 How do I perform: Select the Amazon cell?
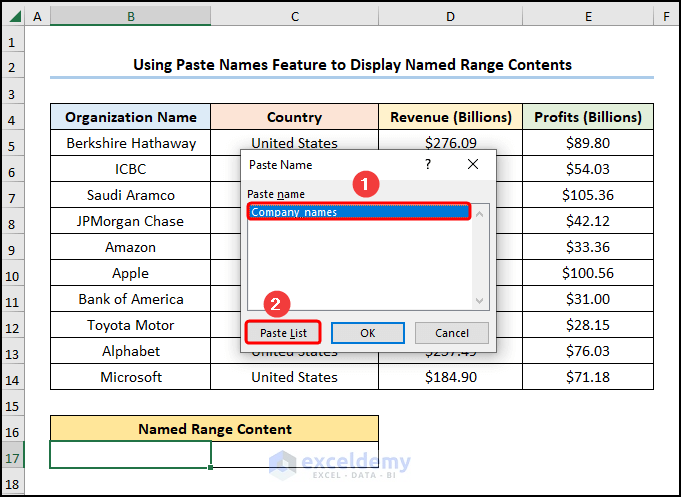coord(130,247)
